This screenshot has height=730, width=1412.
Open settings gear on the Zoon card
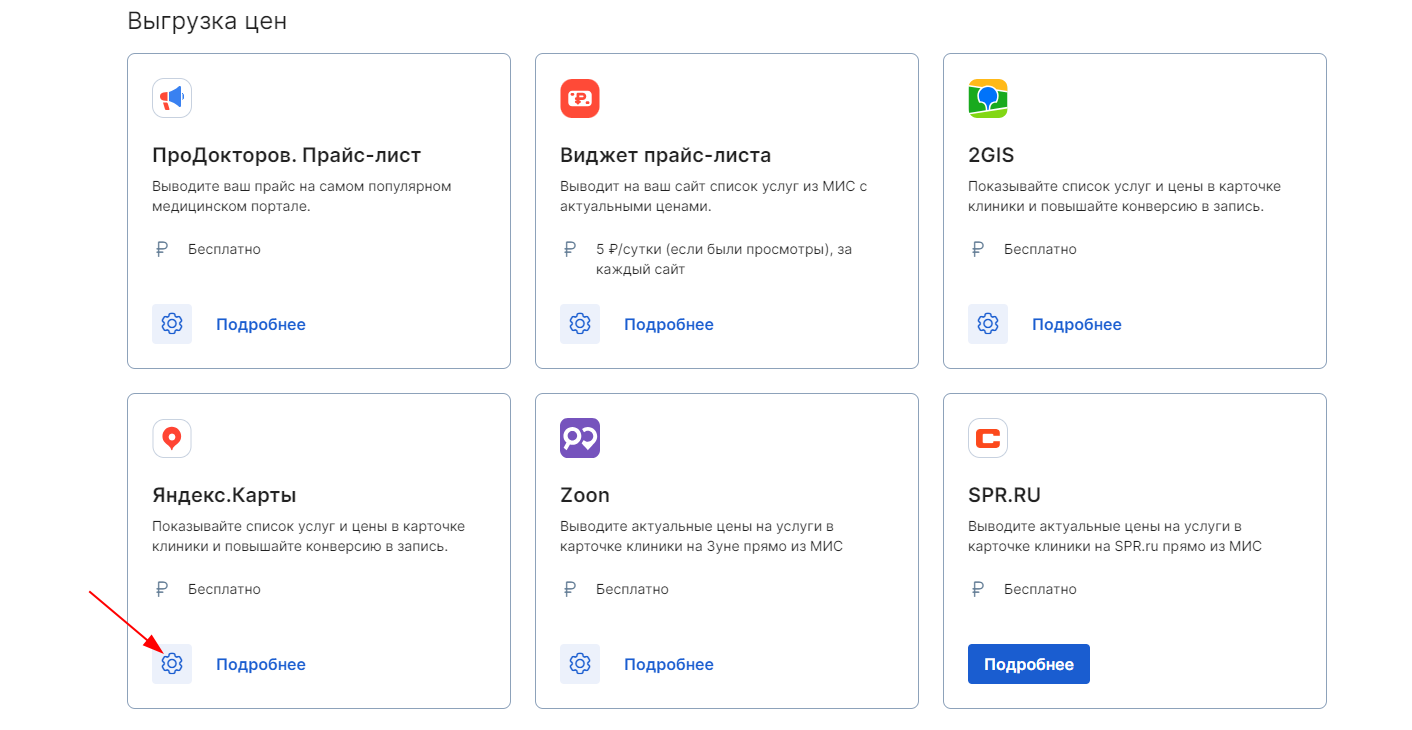click(x=580, y=664)
